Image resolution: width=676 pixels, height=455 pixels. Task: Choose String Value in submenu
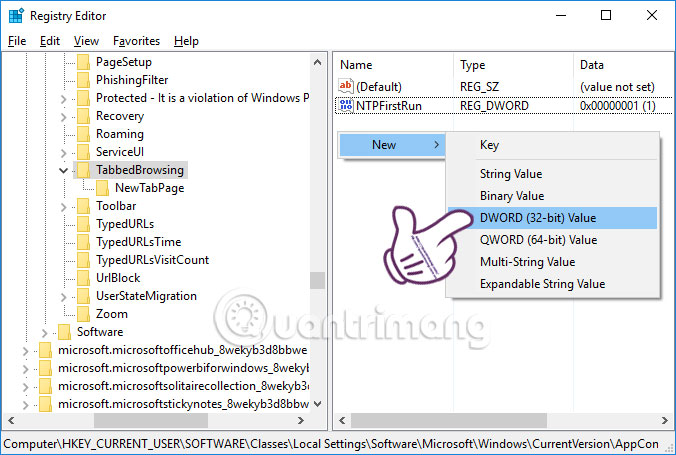[x=552, y=174]
